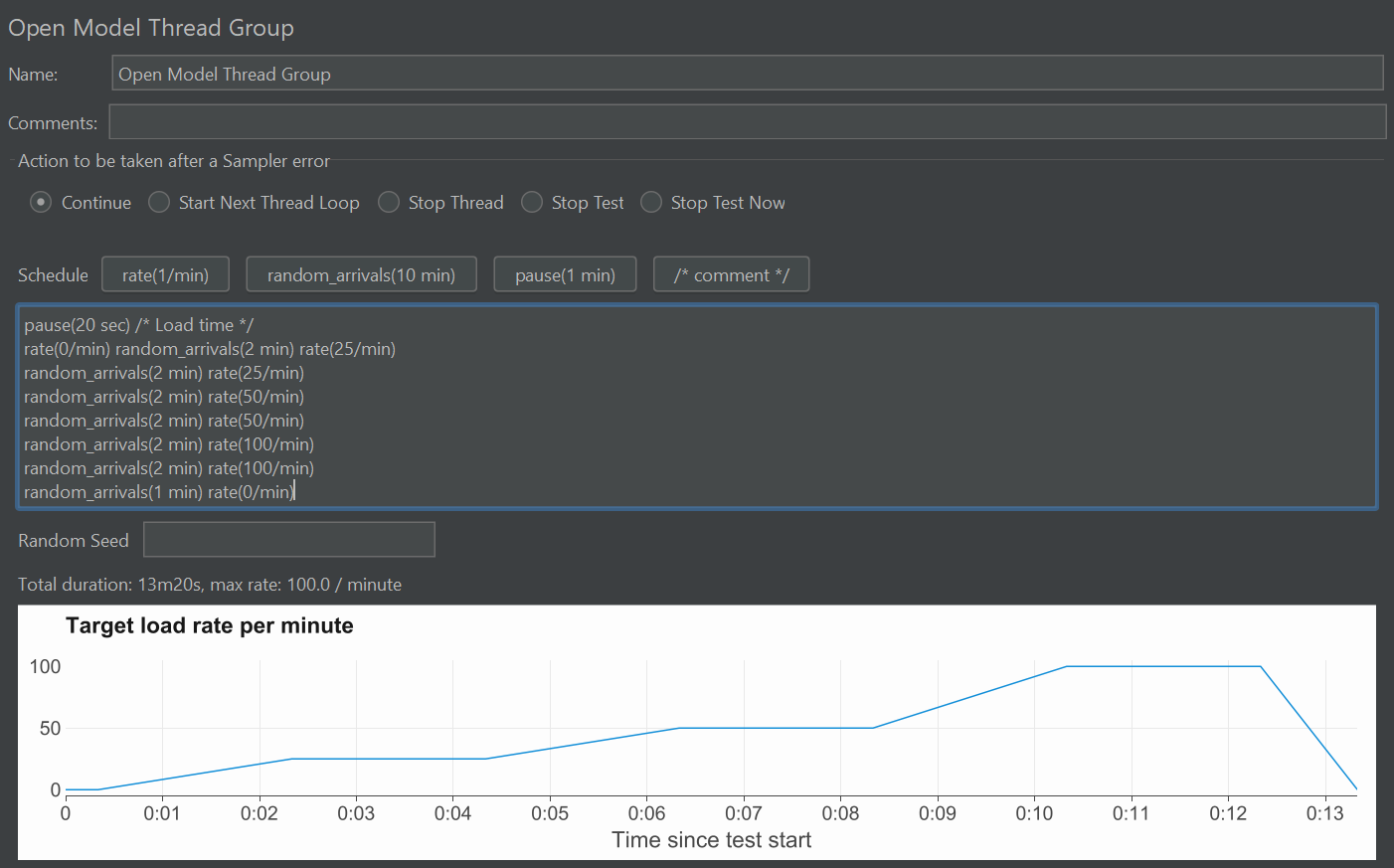Place cursor in line starting with rate(0/min)
This screenshot has height=868, width=1394.
(x=209, y=349)
